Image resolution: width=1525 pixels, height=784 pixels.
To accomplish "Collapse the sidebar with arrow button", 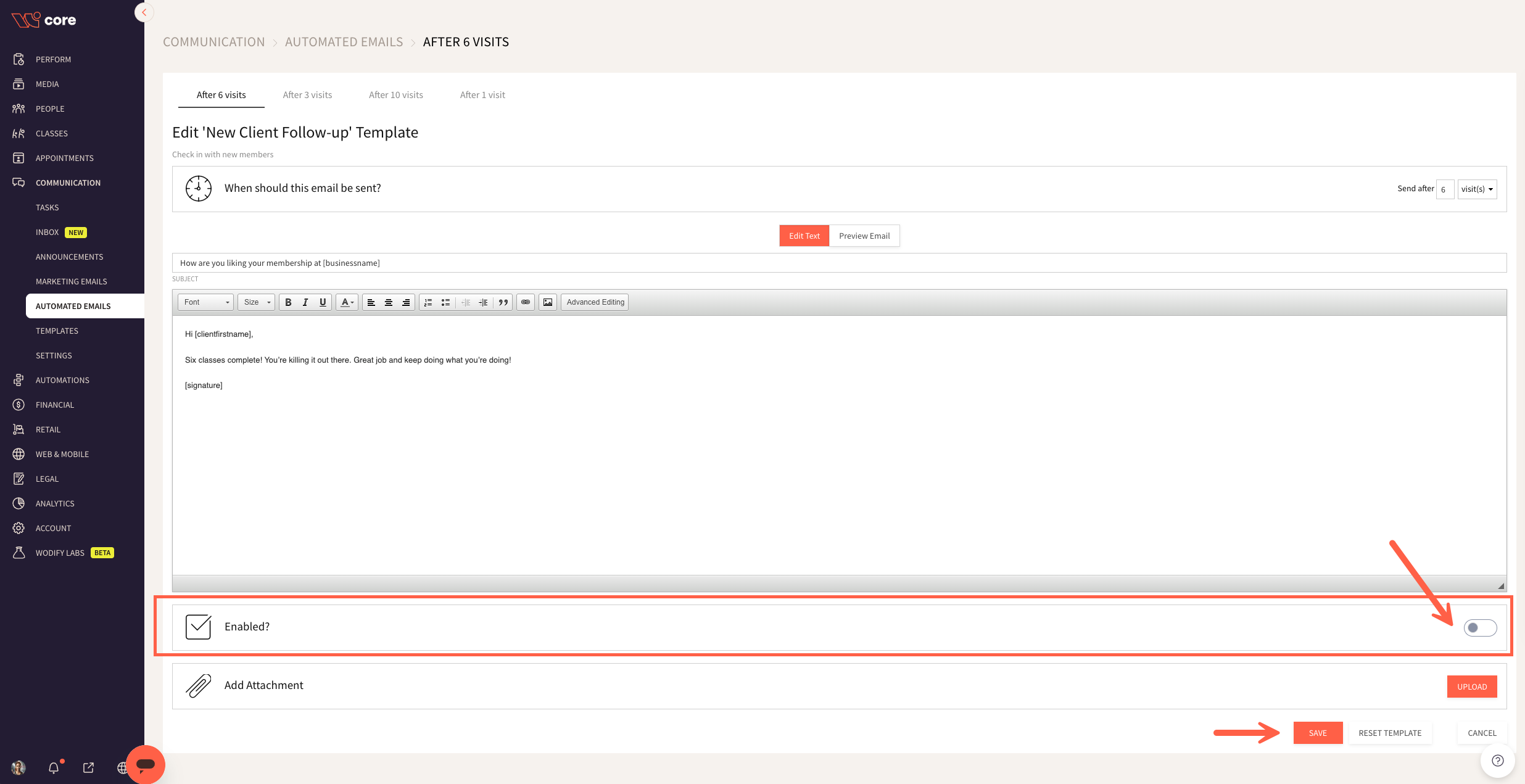I will [144, 12].
